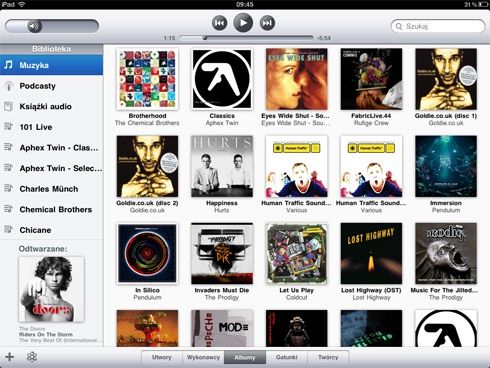490x368 pixels.
Task: Click the volume slider speaker knob
Action: pos(34,26)
